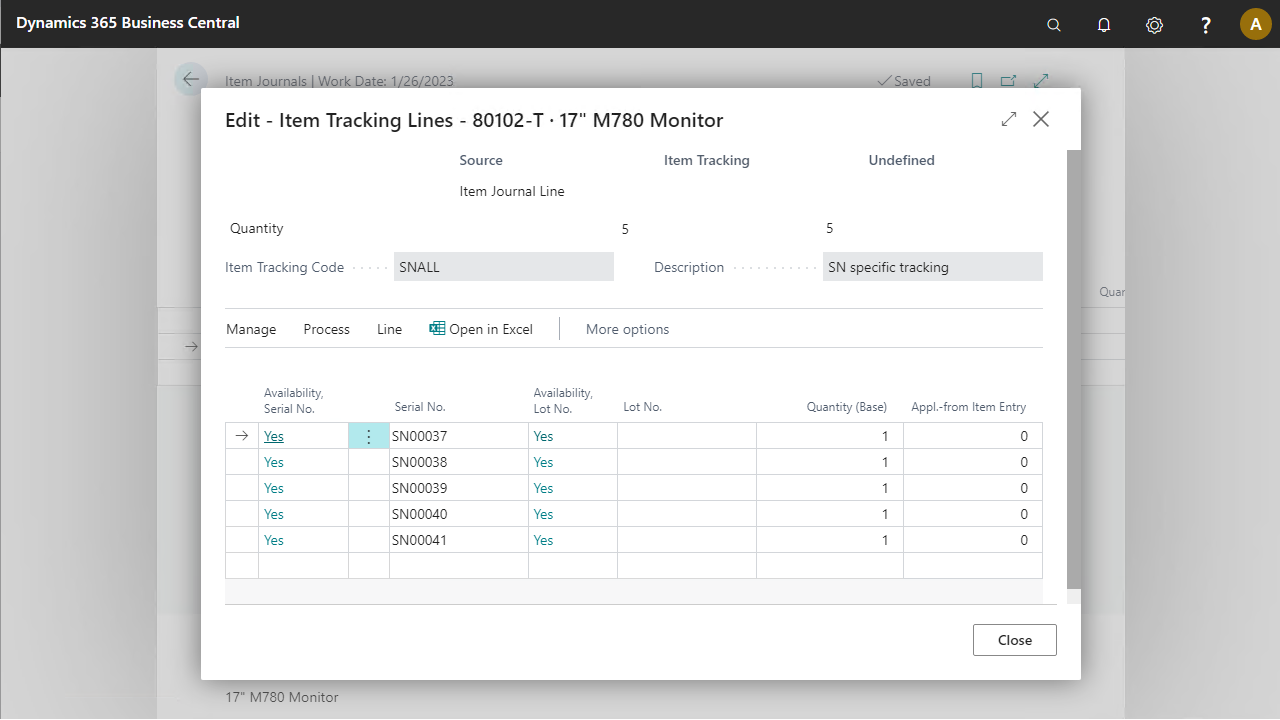Open the Process menu

(327, 329)
